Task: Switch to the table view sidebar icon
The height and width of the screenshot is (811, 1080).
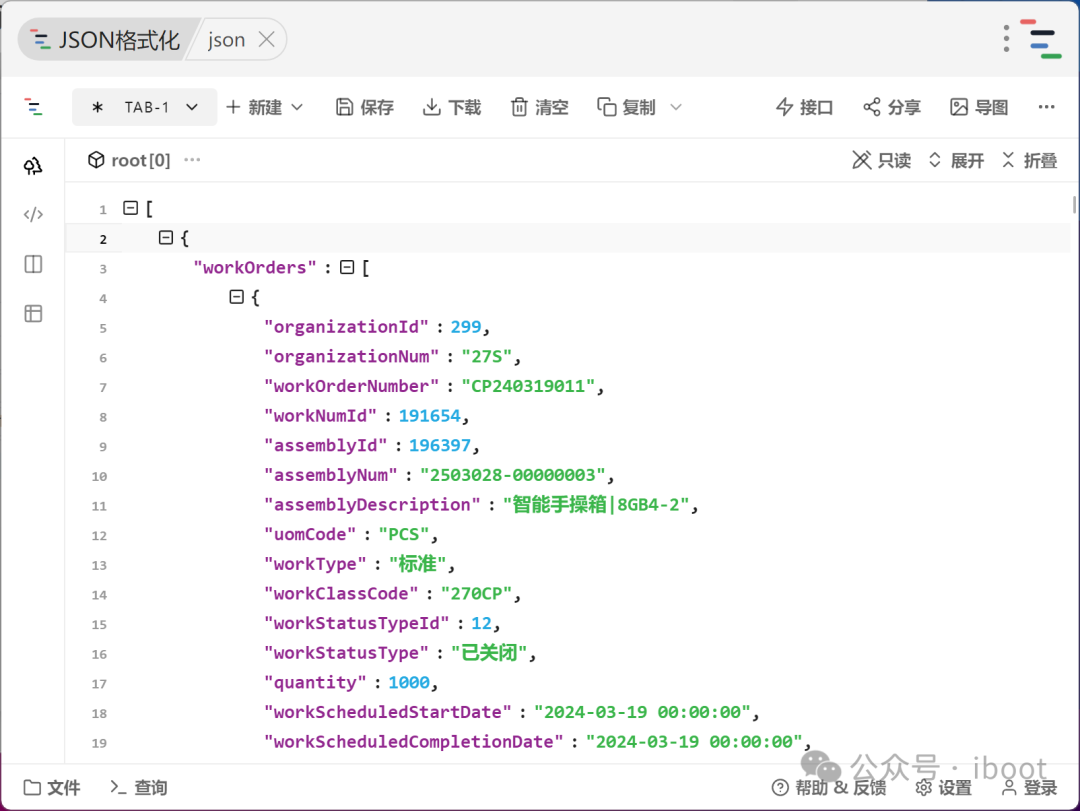Action: point(33,314)
